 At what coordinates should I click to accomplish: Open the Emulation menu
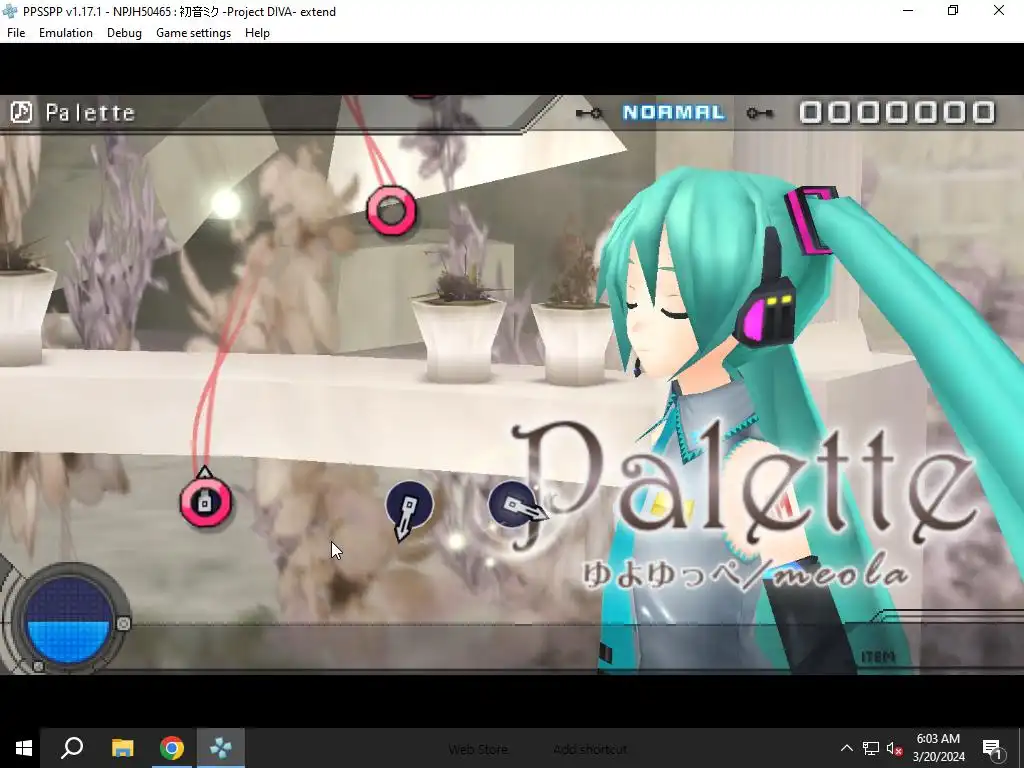coord(66,33)
